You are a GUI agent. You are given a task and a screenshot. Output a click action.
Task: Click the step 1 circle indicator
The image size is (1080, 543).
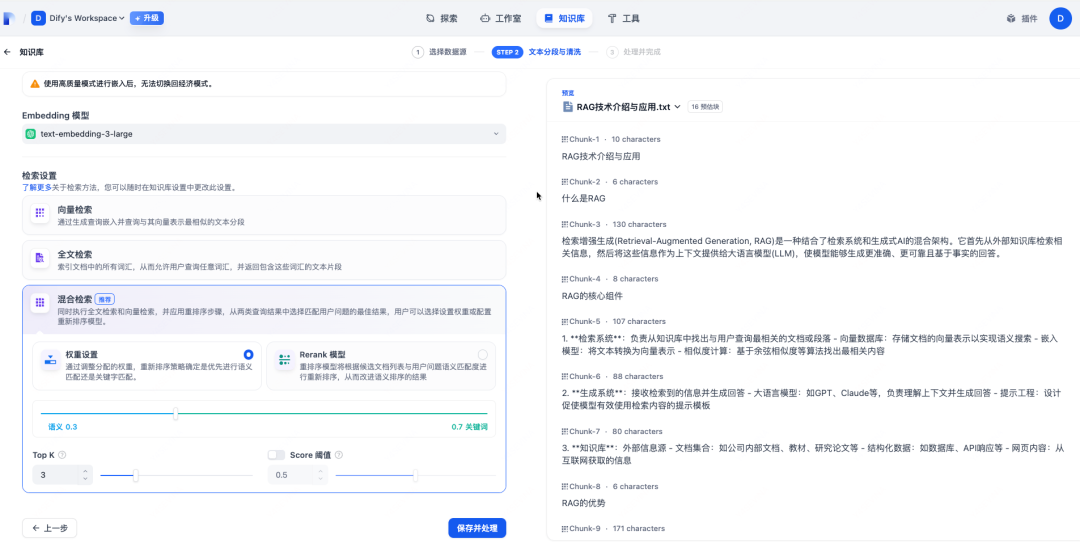pos(417,52)
